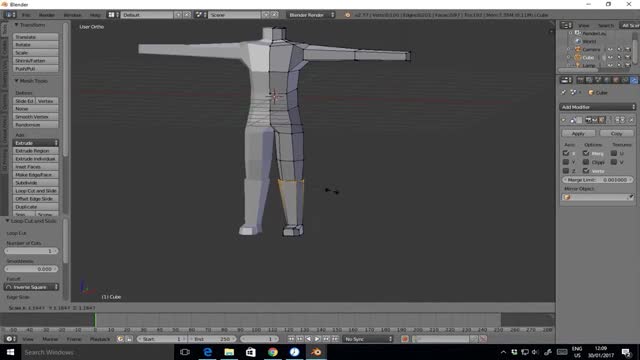The width and height of the screenshot is (640, 360).
Task: Open the Help menu
Action: [95, 15]
